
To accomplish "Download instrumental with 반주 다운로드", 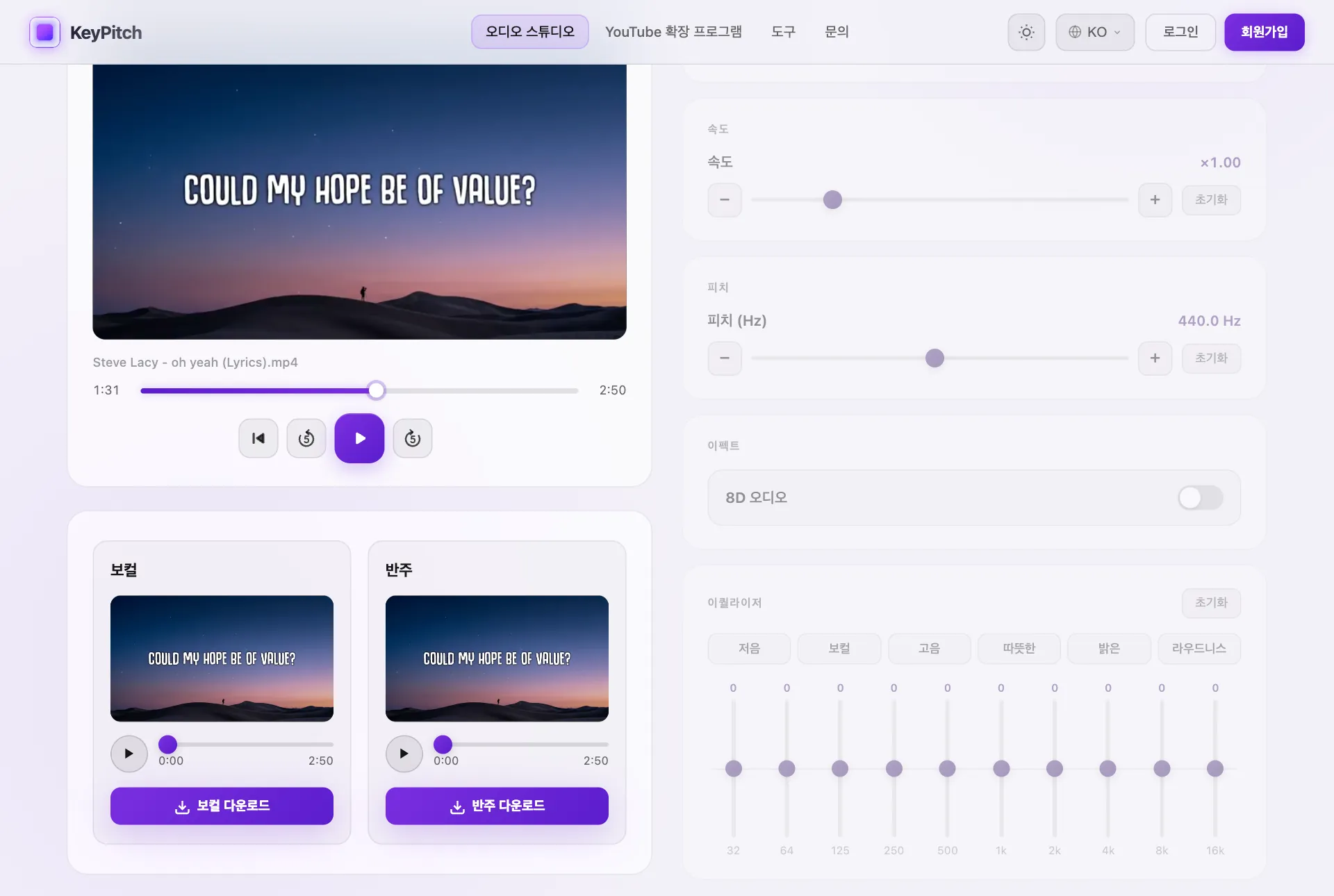I will (x=497, y=806).
